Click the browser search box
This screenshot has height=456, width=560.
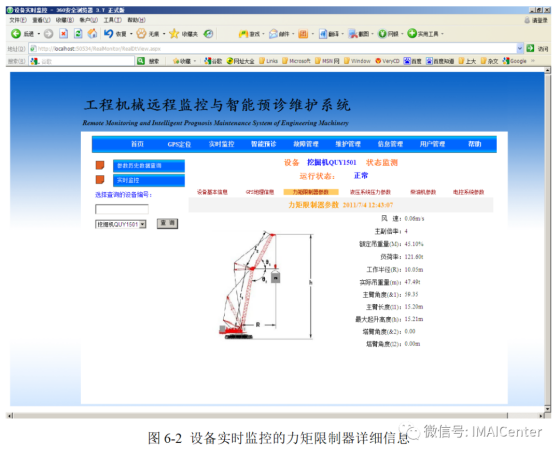[x=82, y=61]
